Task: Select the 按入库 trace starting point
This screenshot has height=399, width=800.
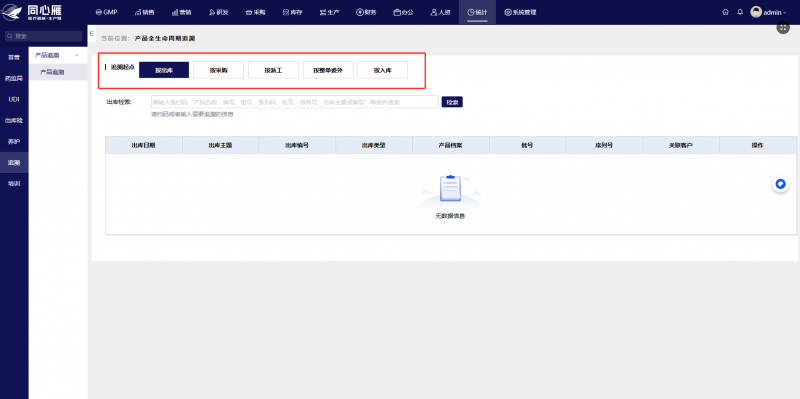Action: click(382, 70)
